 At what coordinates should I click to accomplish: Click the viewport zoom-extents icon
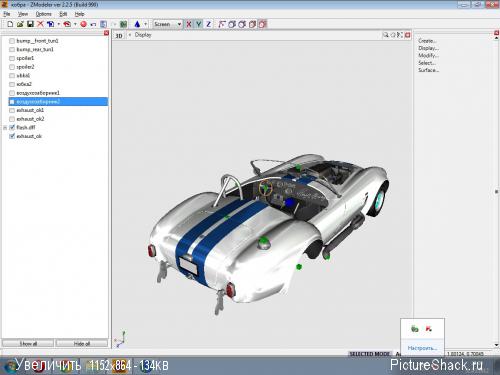(x=400, y=35)
